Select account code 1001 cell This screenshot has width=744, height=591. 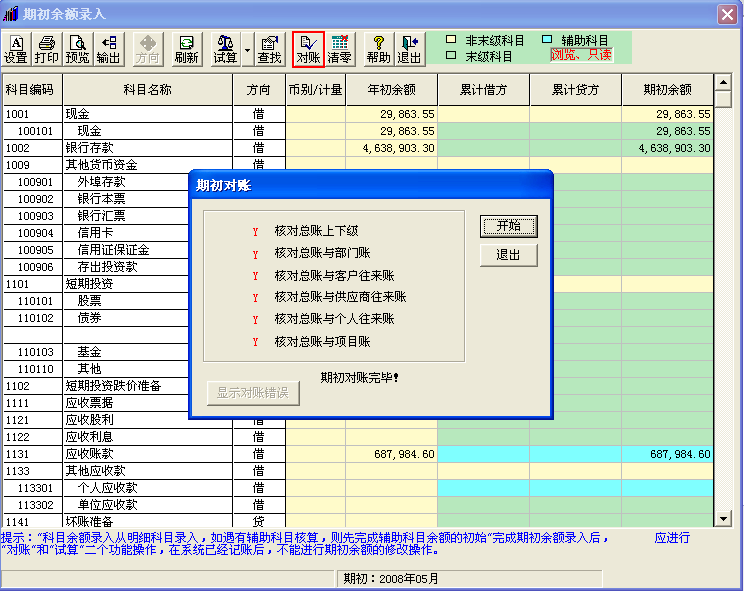[32, 114]
